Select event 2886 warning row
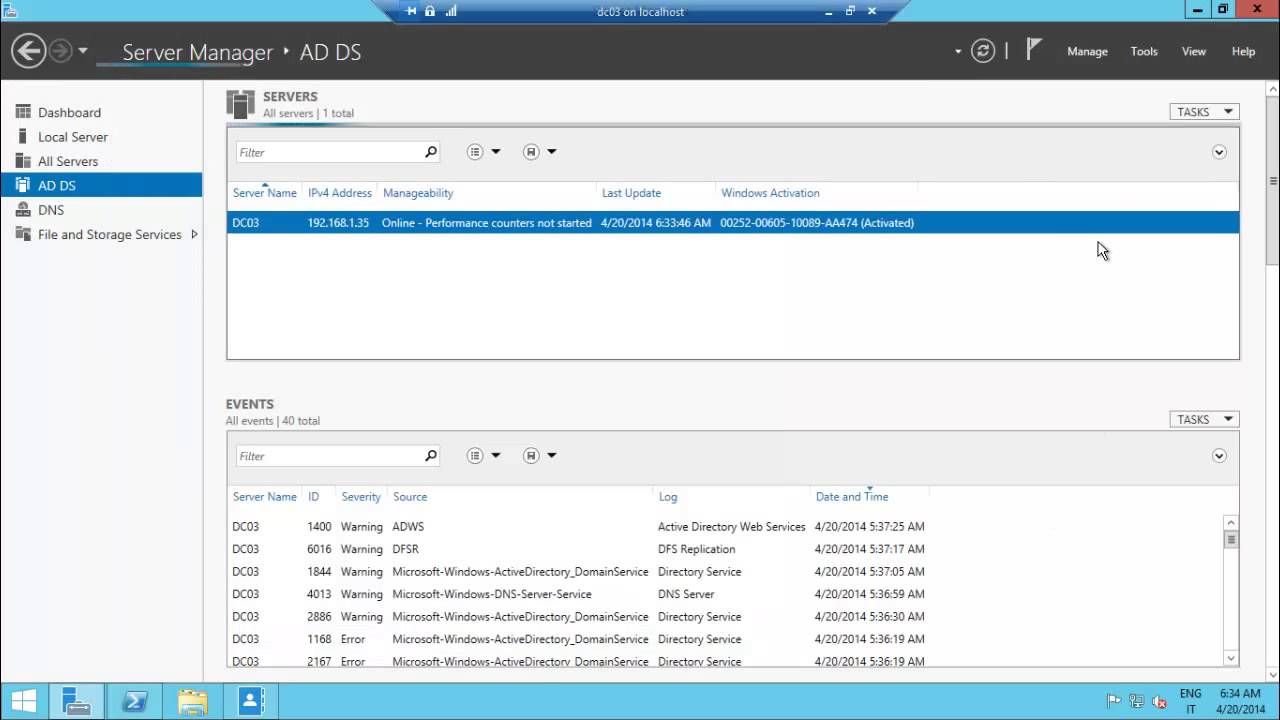Viewport: 1280px width, 720px height. point(725,617)
